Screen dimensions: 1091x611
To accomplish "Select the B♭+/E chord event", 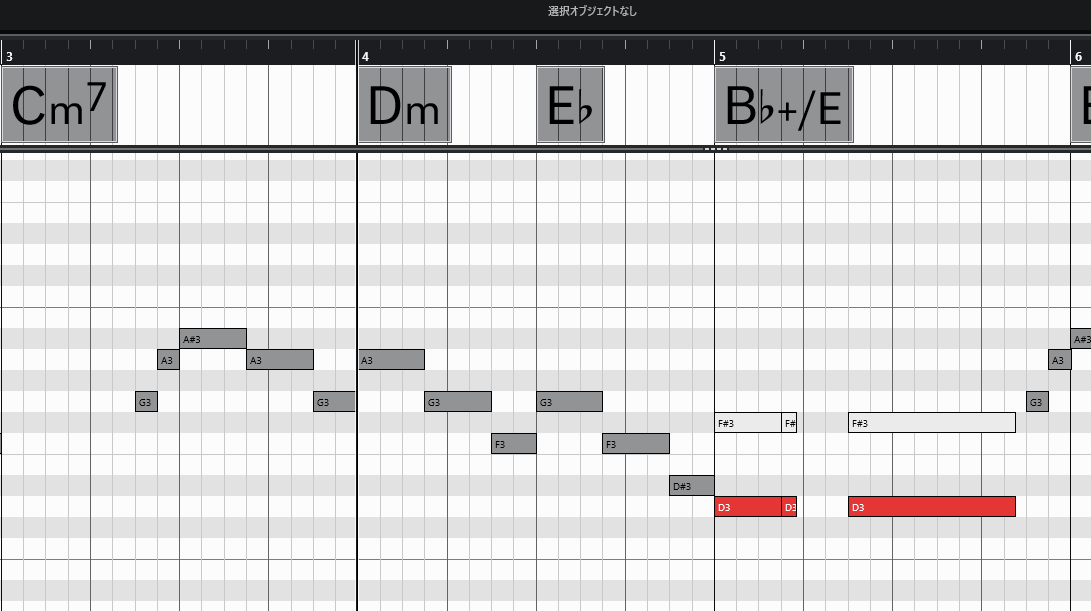I will click(x=783, y=105).
